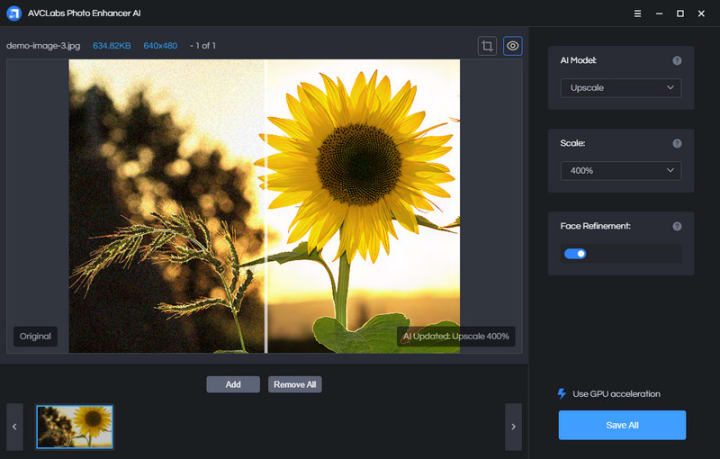
Task: Click the before/after split divider line
Action: 266,206
